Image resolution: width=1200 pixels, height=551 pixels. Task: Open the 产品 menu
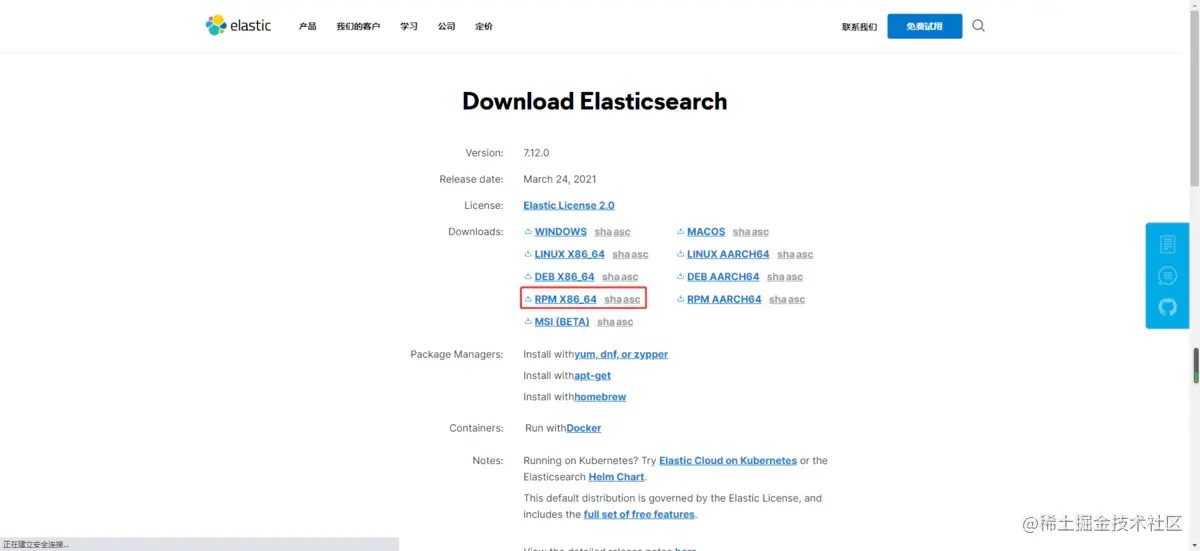(x=307, y=26)
